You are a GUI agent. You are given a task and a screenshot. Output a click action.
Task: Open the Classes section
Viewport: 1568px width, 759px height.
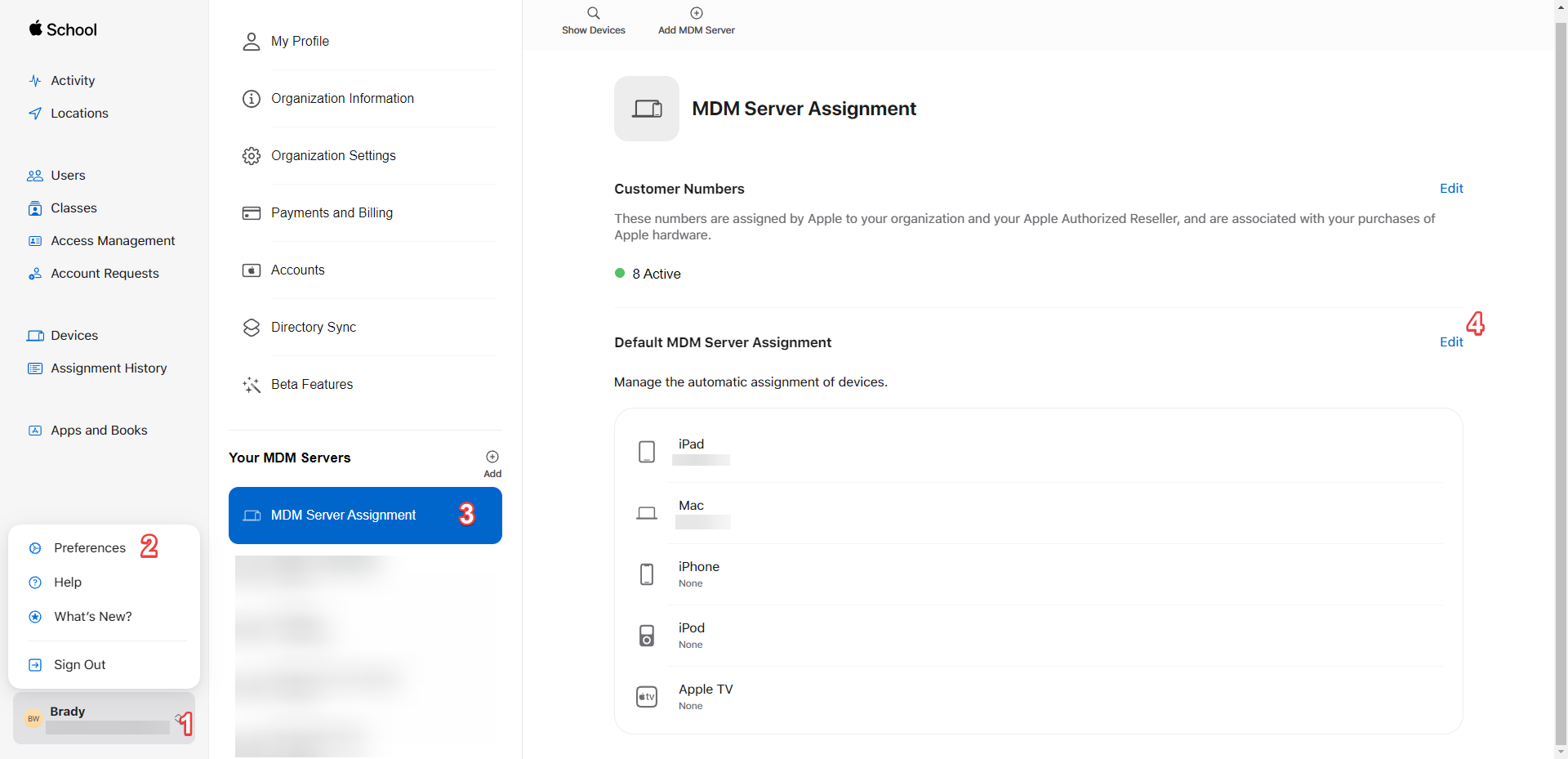[x=73, y=208]
